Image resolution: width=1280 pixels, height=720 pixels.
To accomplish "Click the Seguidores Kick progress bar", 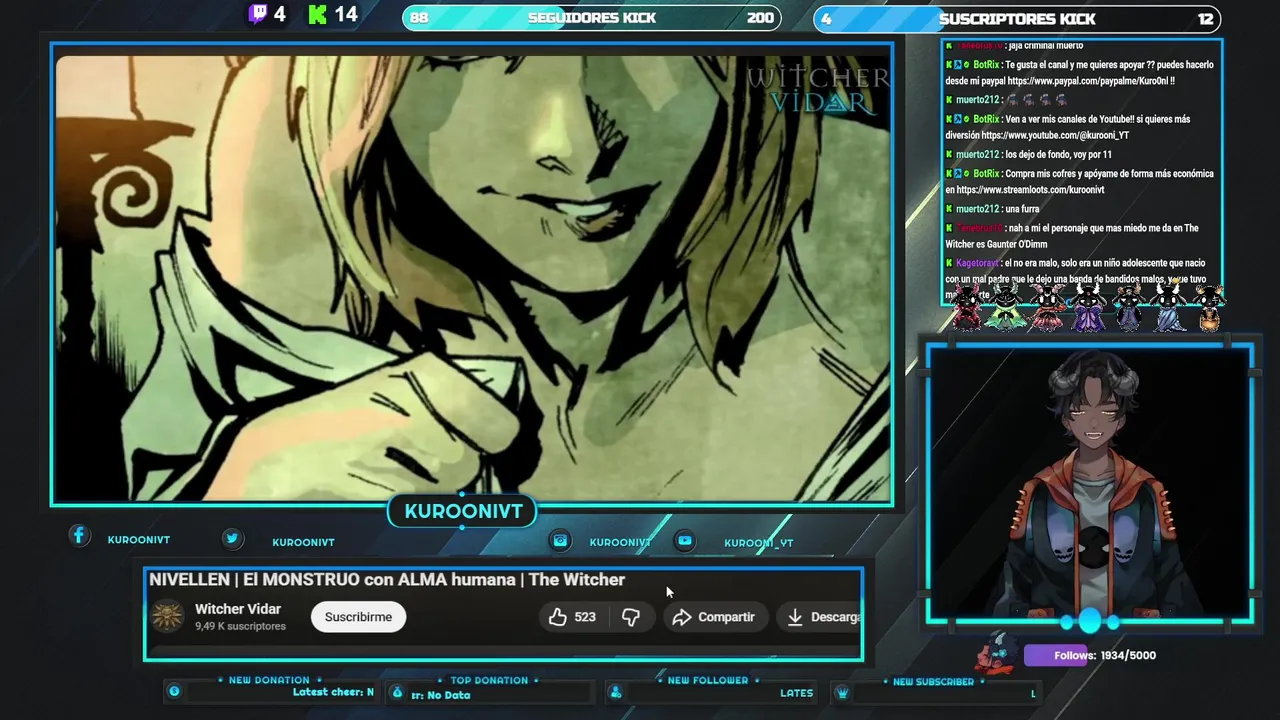I will tap(592, 18).
